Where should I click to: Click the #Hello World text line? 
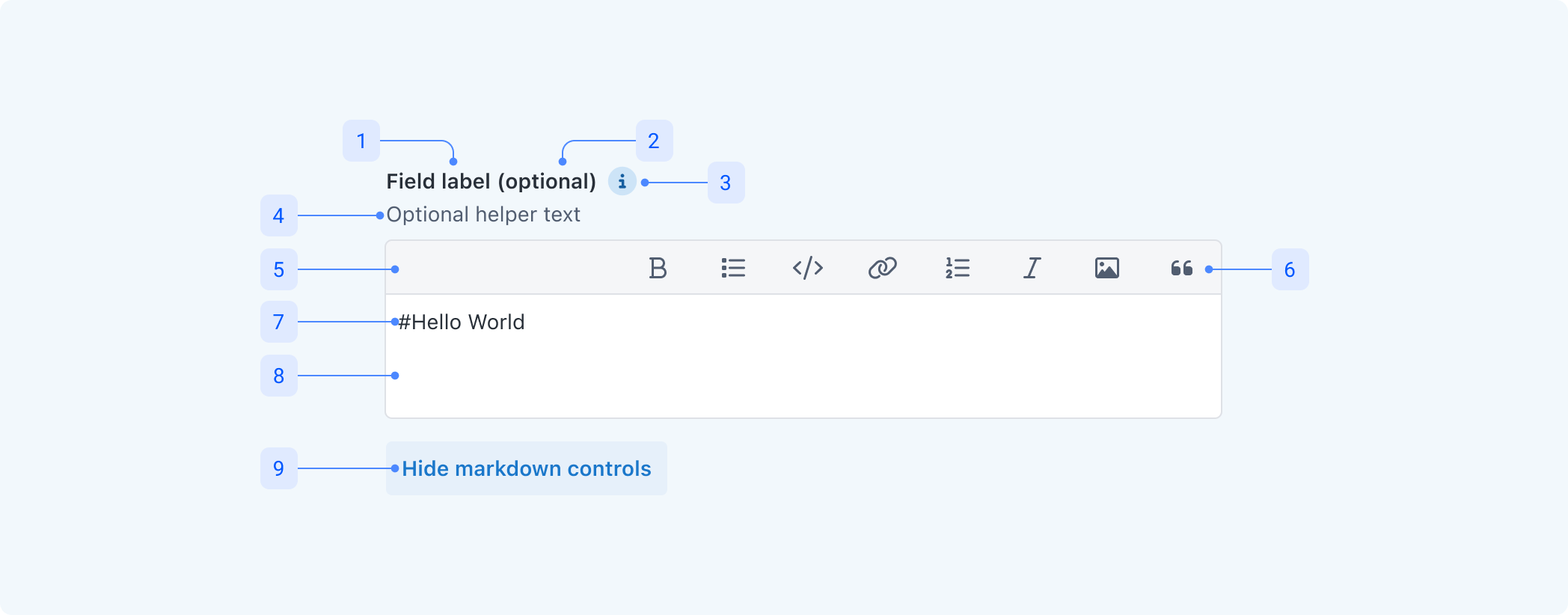coord(462,322)
